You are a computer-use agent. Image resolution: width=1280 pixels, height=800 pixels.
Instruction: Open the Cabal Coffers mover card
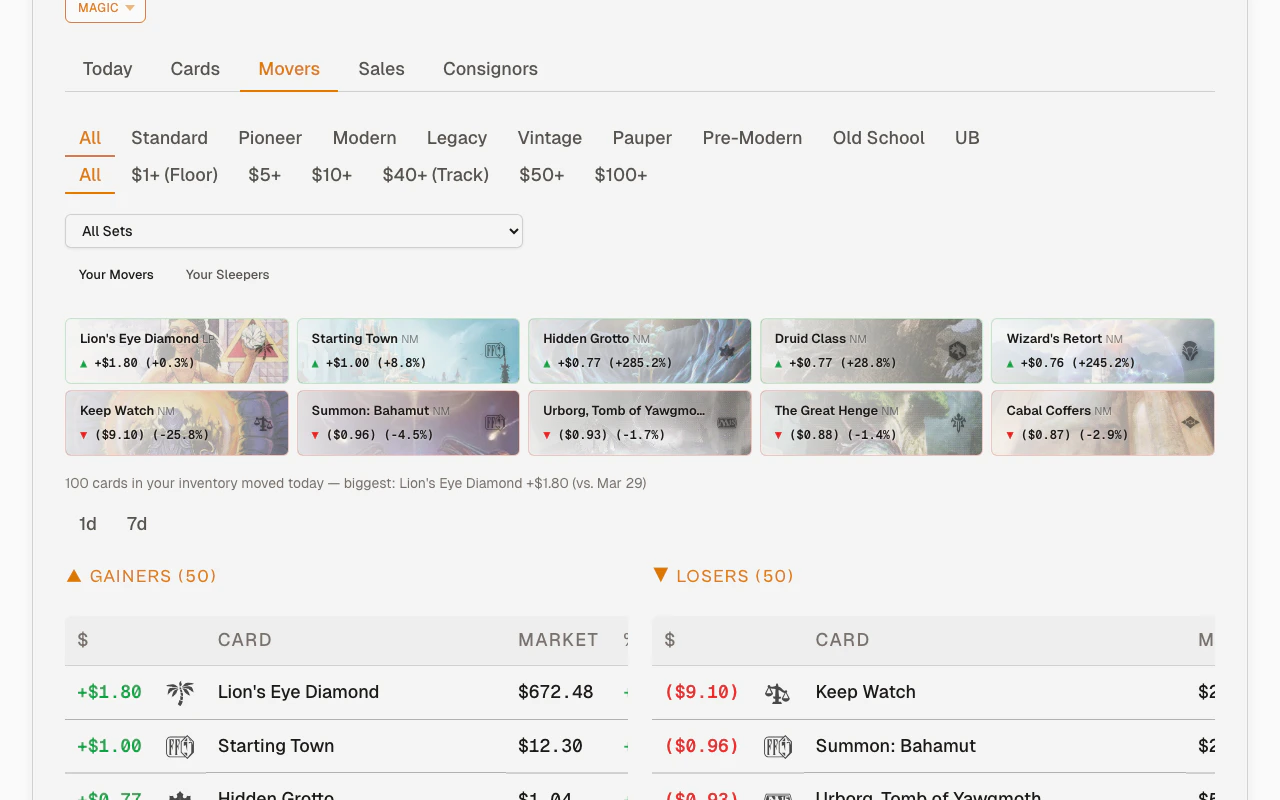click(x=1103, y=423)
